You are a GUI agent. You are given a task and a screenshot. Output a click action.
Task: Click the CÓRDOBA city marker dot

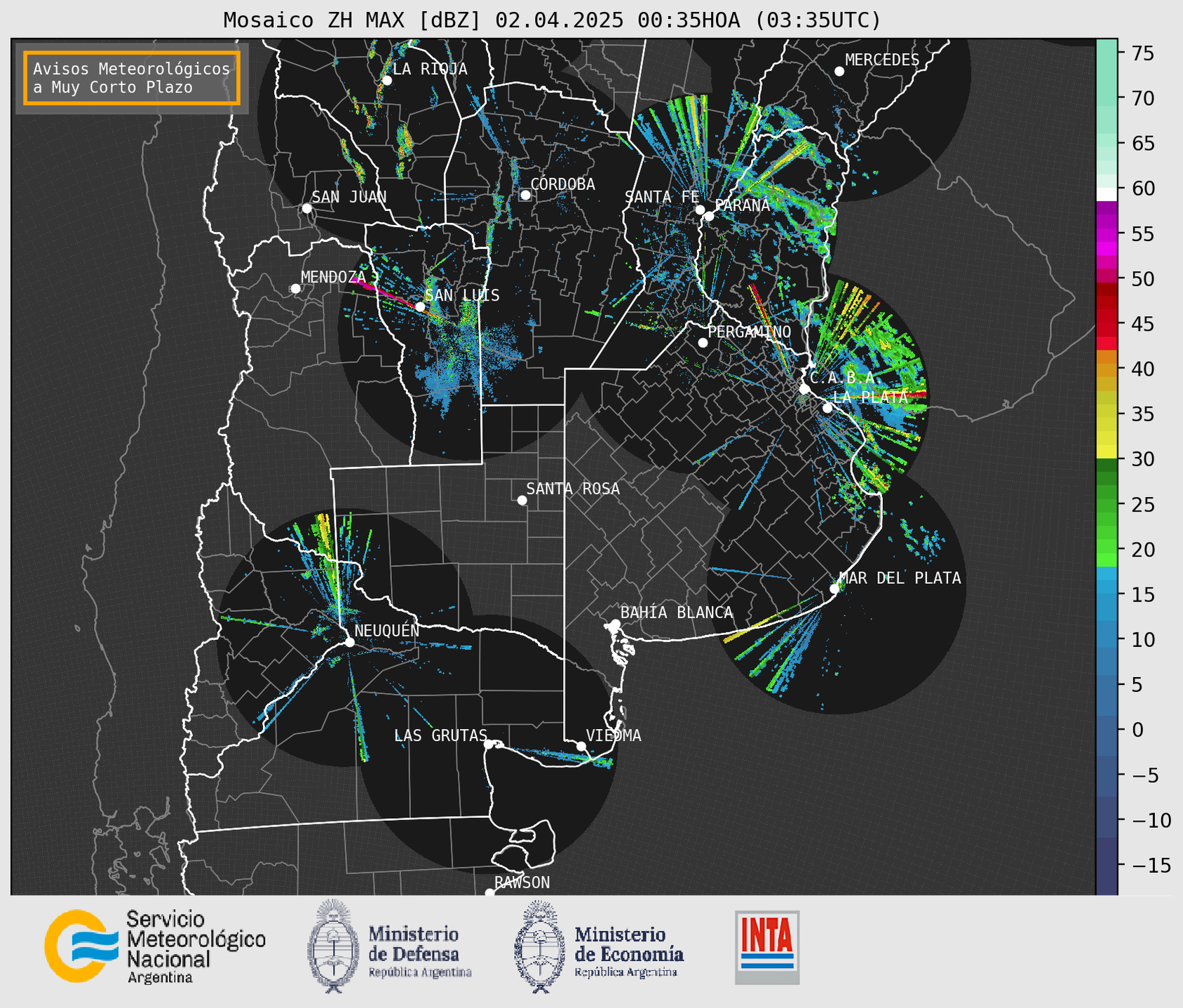pos(525,195)
